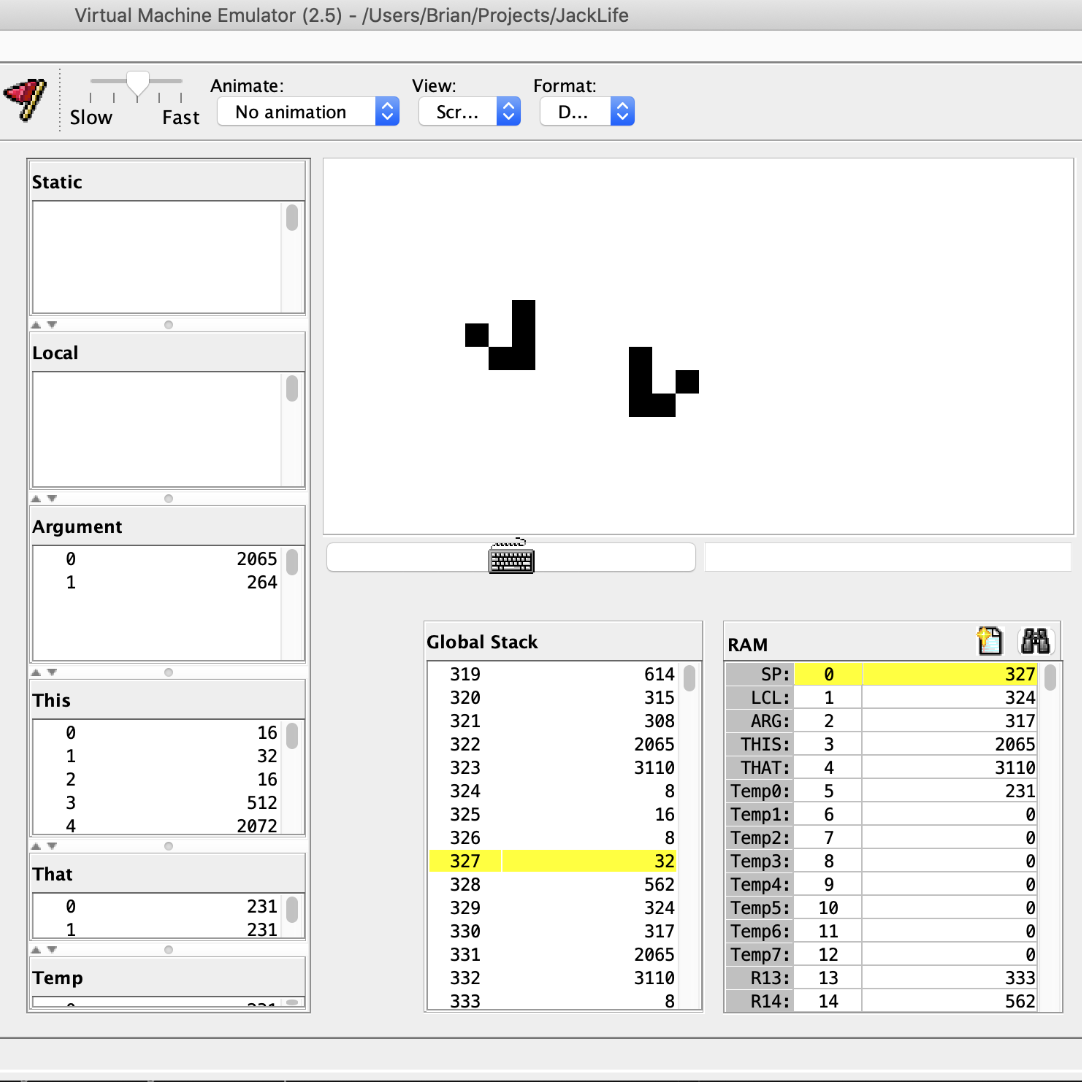Image resolution: width=1082 pixels, height=1082 pixels.
Task: Open the Format dropdown
Action: (587, 112)
